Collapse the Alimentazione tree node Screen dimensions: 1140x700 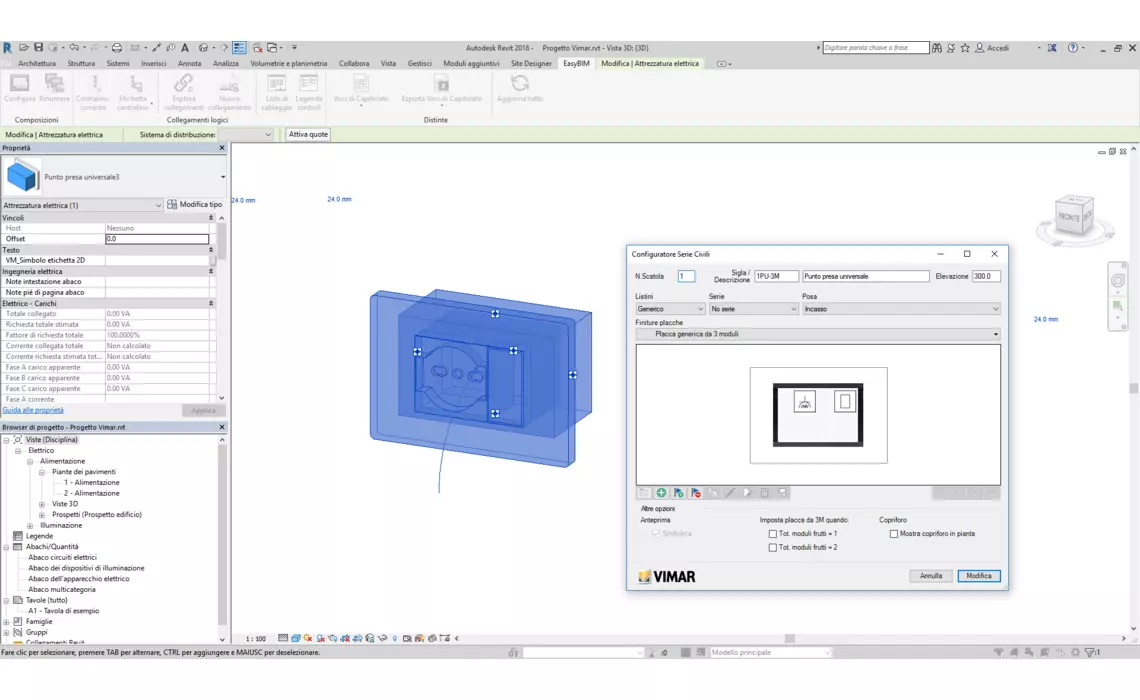point(30,462)
